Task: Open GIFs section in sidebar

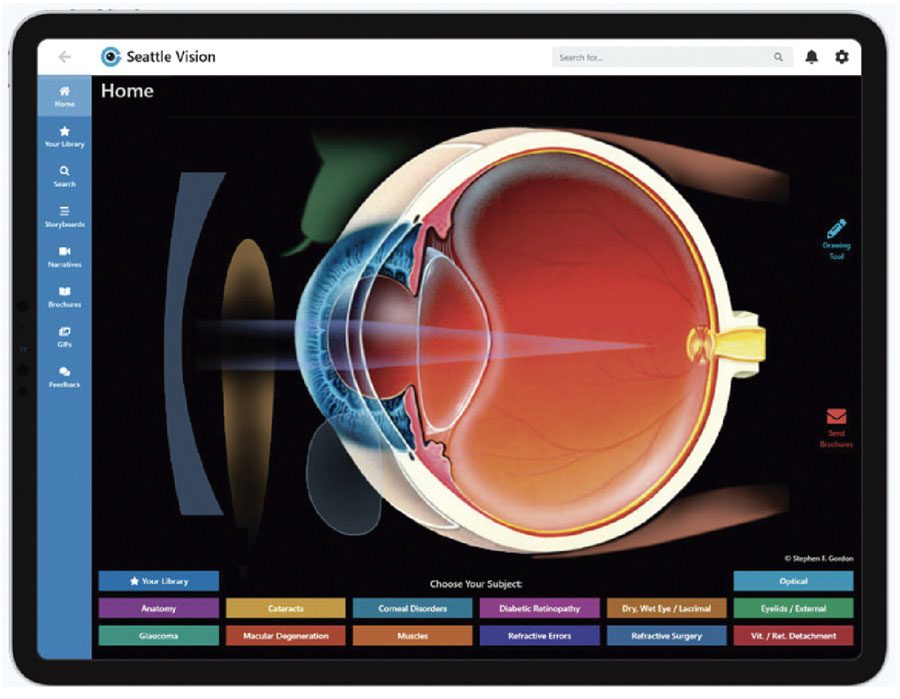Action: click(x=65, y=332)
